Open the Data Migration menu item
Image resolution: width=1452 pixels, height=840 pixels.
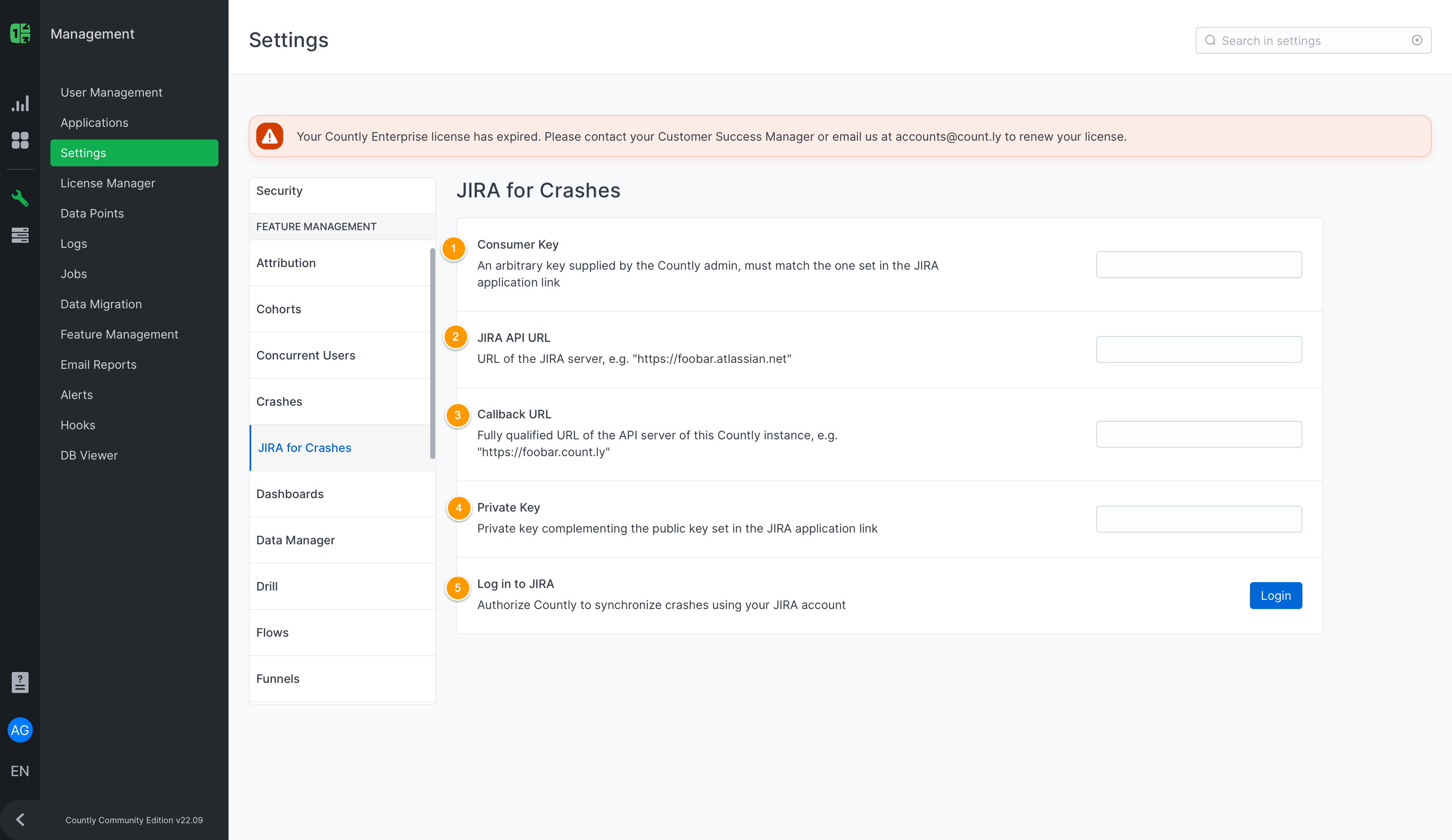[x=101, y=304]
